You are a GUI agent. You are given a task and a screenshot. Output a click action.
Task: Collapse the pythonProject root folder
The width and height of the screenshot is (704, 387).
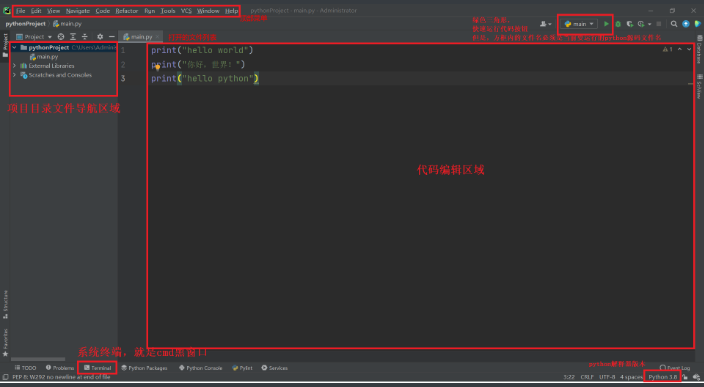point(14,47)
